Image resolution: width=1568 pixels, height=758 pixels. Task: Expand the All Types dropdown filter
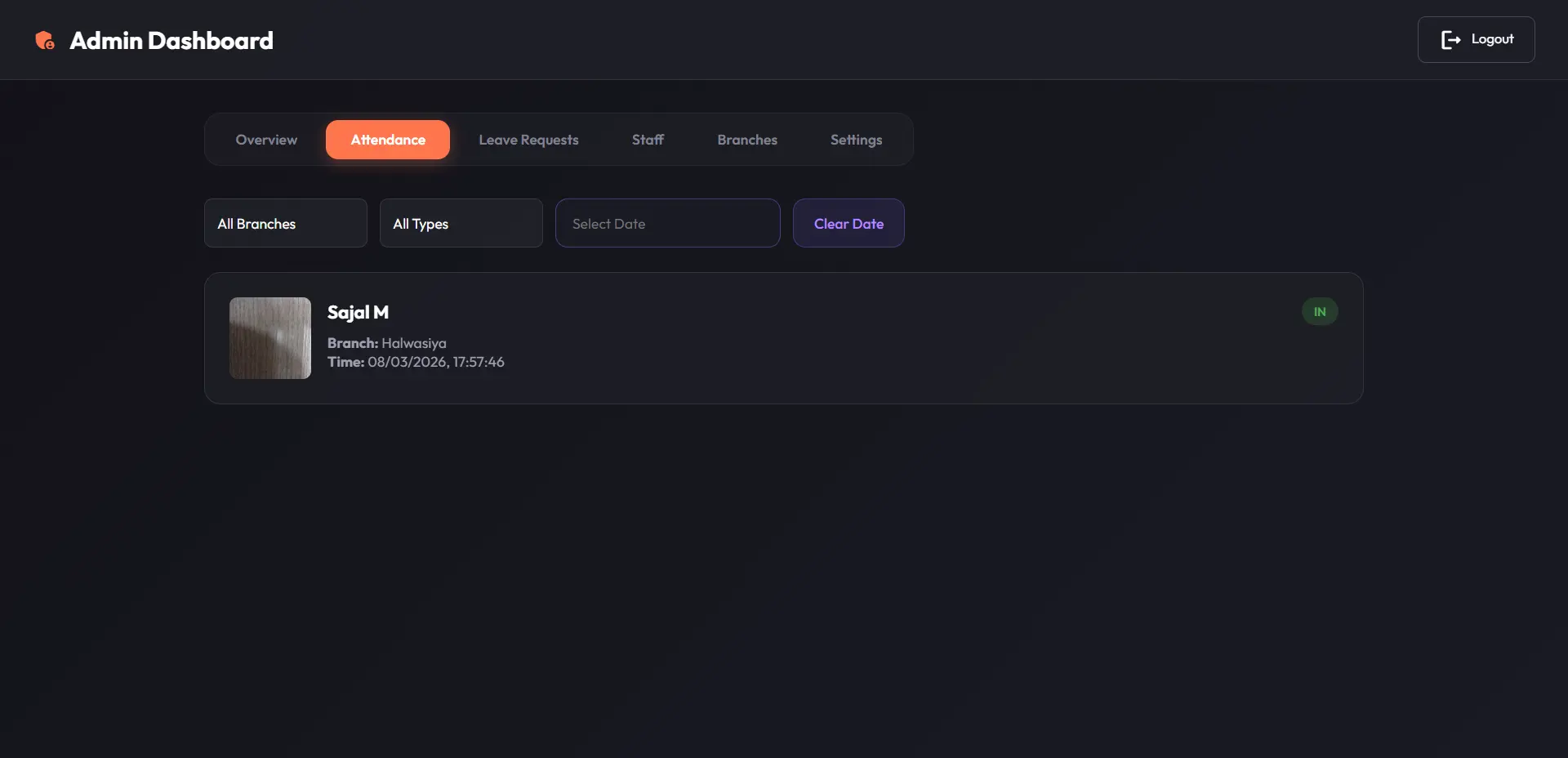point(461,223)
